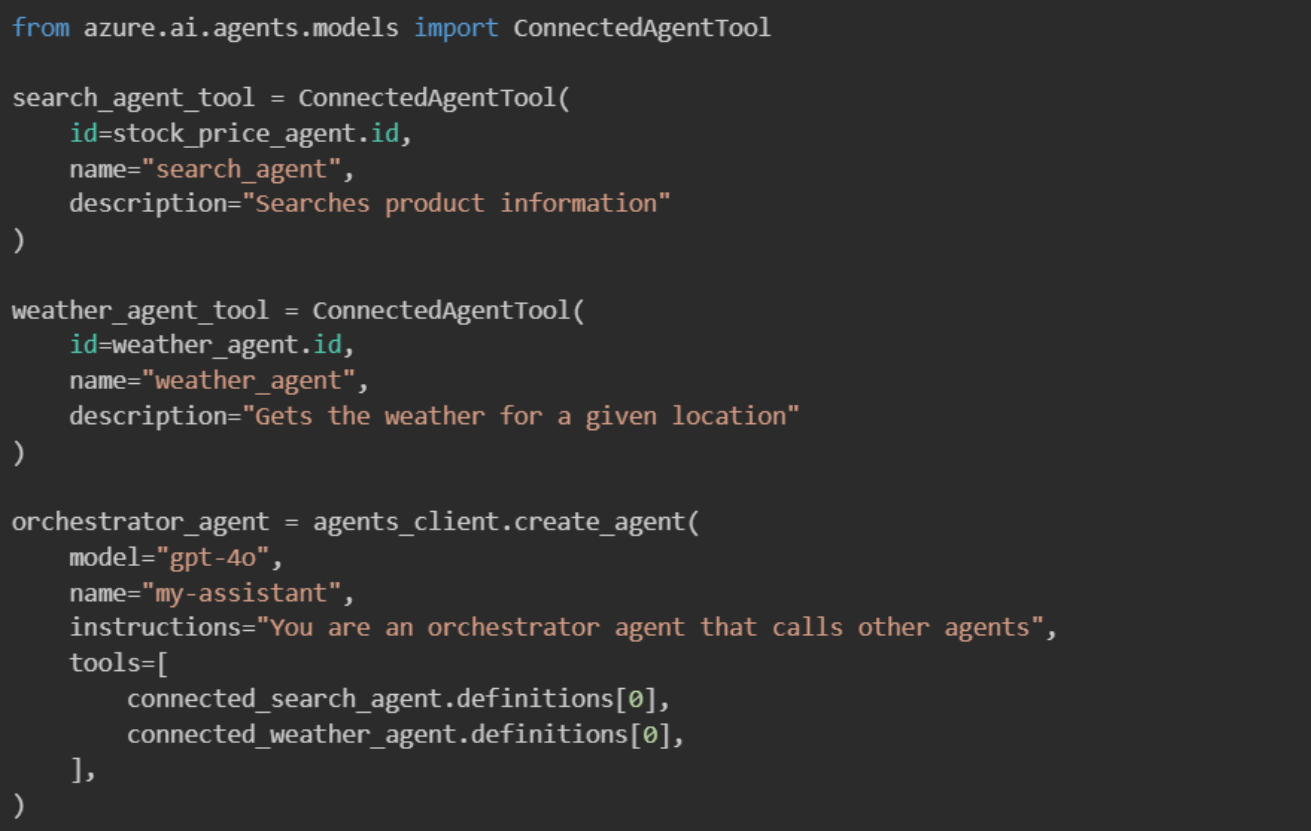
Task: Click ConnectedAgentTool in the import statement
Action: pos(642,27)
